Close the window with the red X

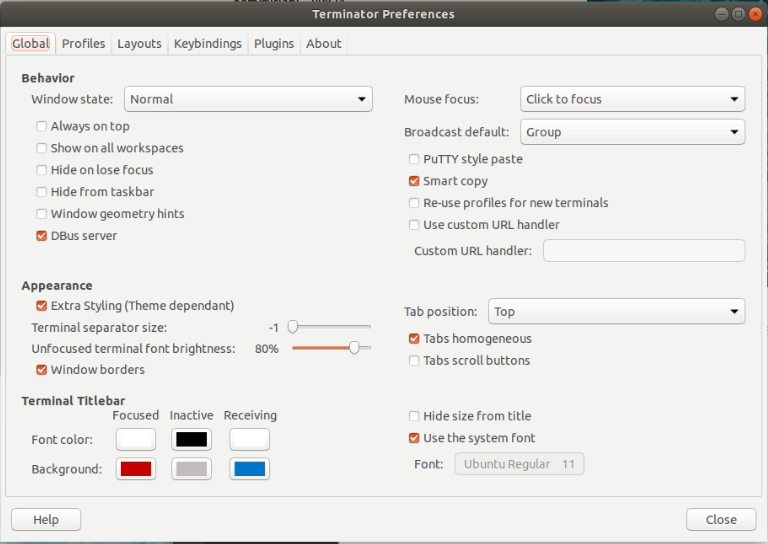755,14
